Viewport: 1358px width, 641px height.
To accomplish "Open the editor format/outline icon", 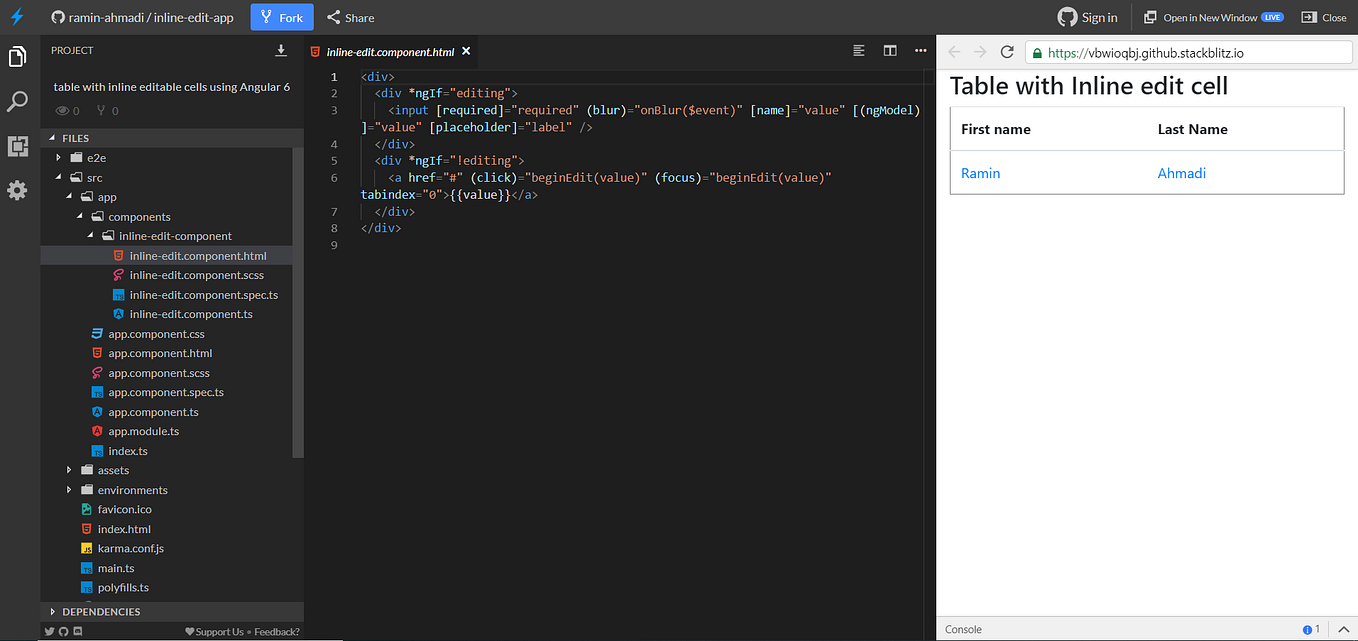I will point(858,50).
